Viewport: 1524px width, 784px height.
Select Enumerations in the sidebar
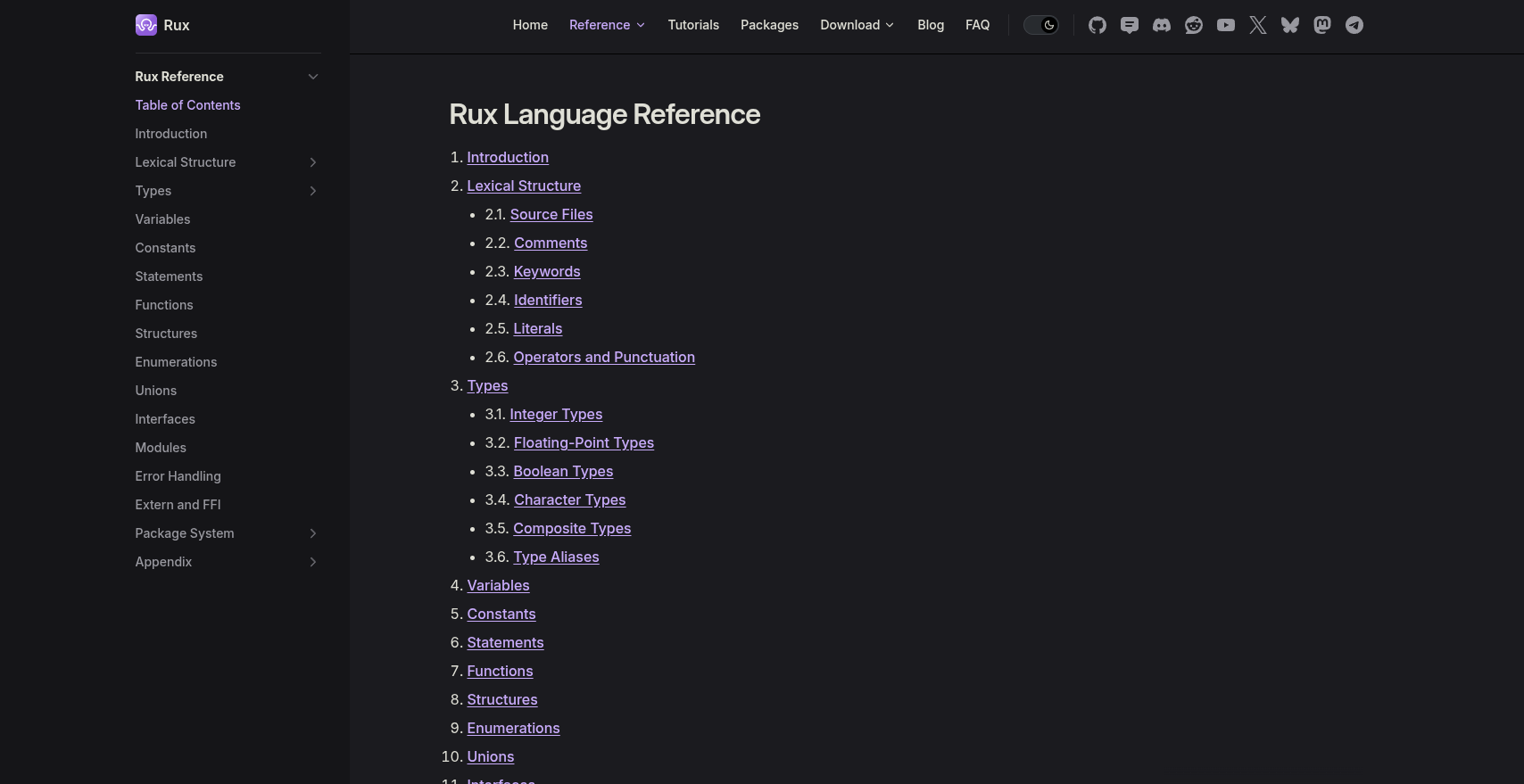coord(176,362)
